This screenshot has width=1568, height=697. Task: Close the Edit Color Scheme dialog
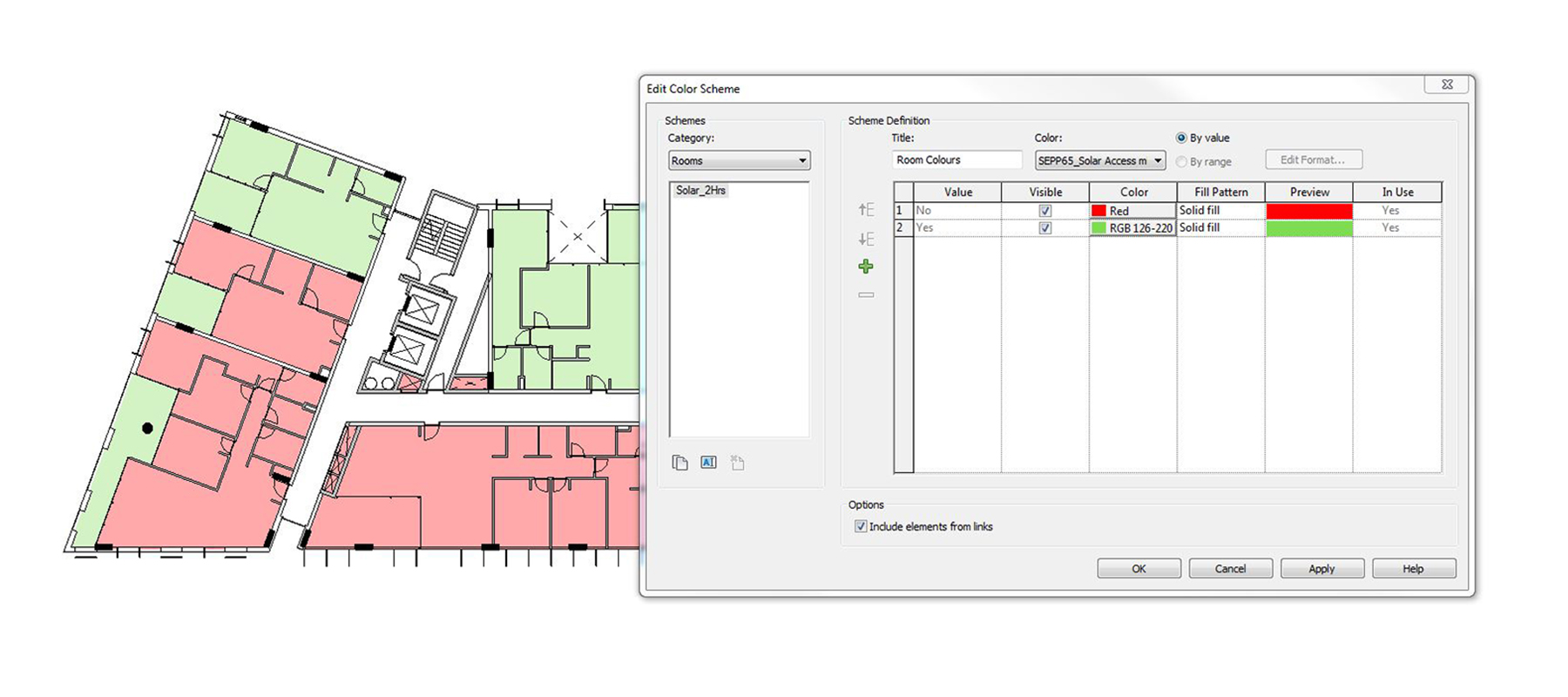point(1447,85)
